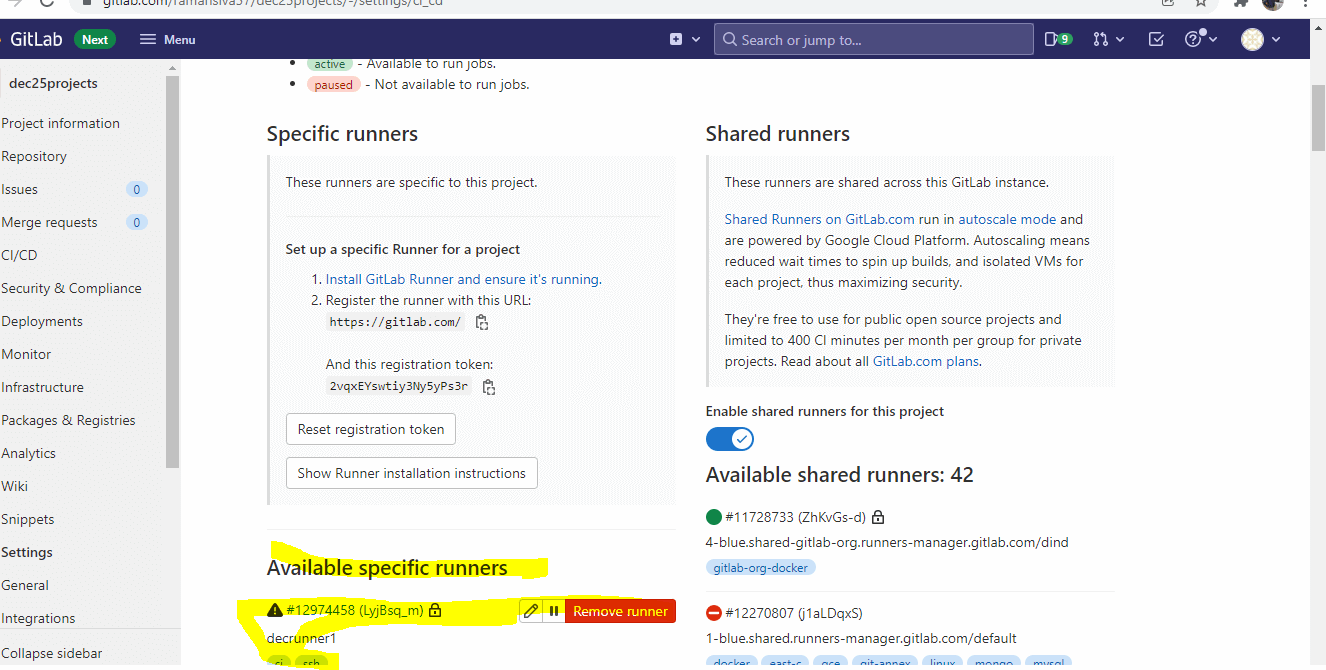
Task: Open Analytics in sidebar
Action: point(29,453)
